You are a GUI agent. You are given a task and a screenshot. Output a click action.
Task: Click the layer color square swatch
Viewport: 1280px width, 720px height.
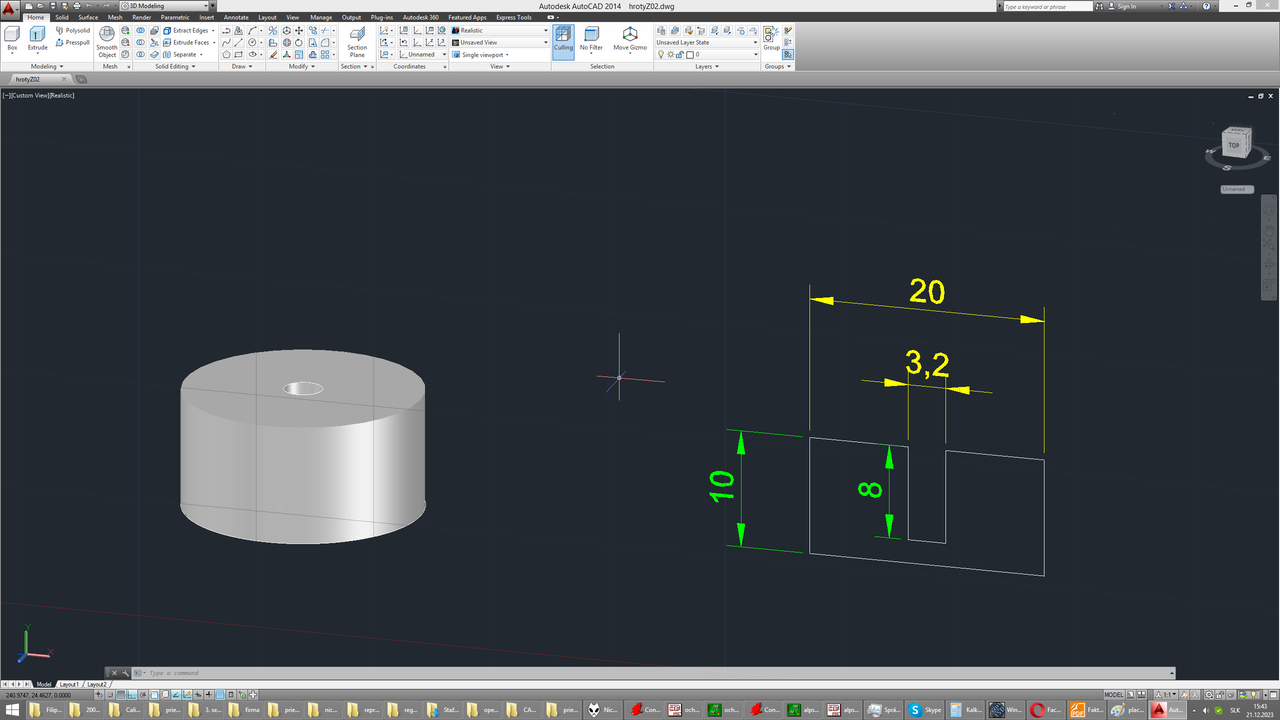click(x=690, y=54)
